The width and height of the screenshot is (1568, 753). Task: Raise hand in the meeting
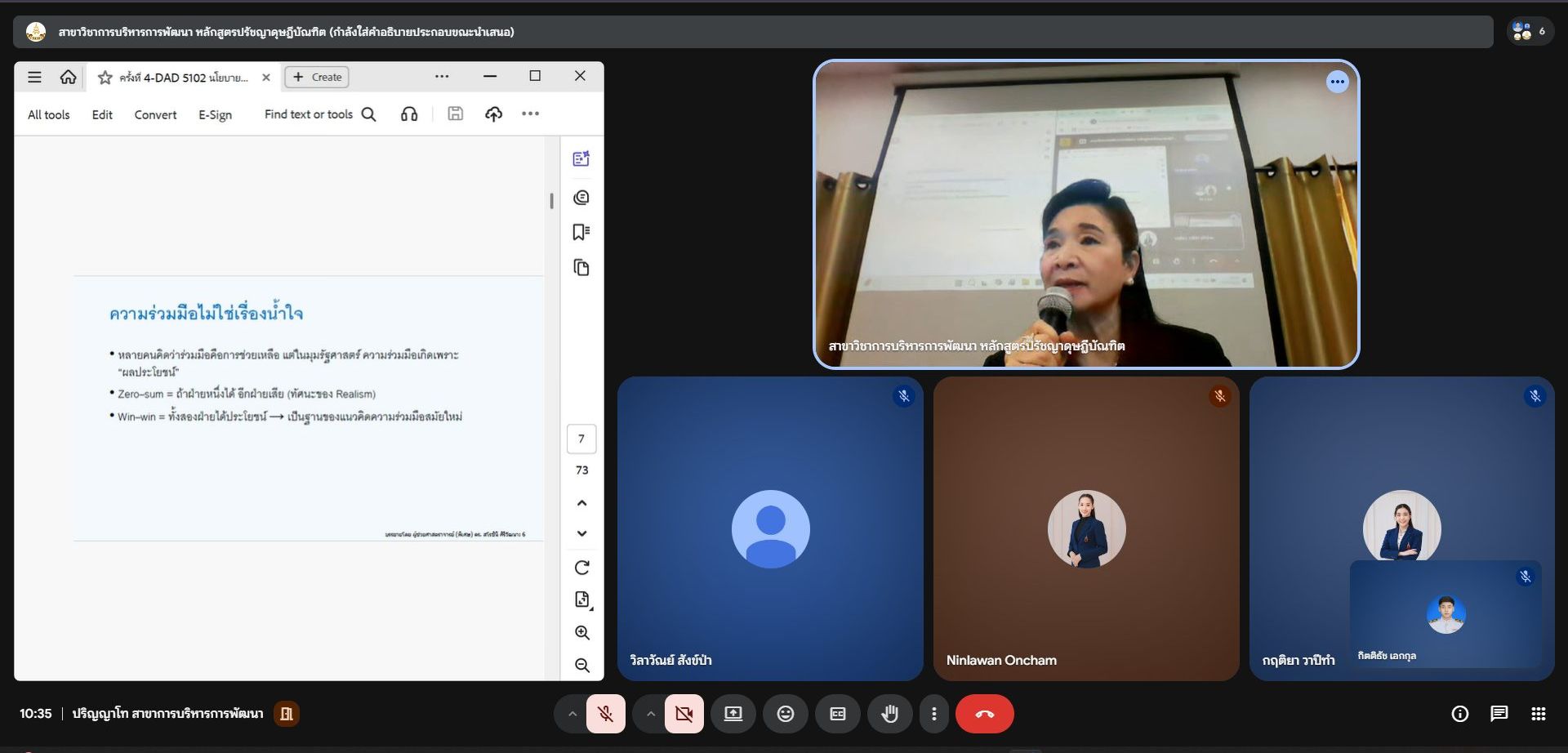(x=889, y=714)
